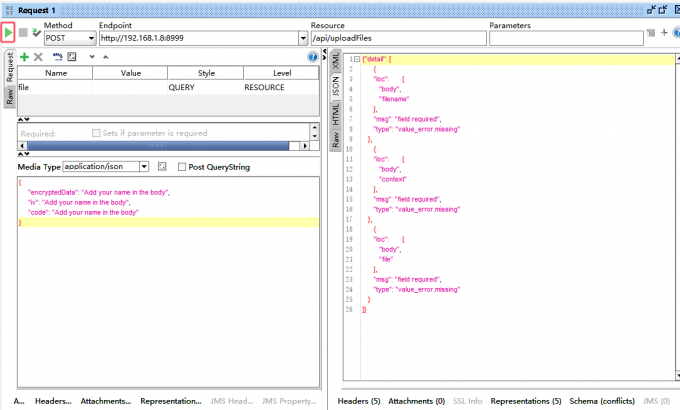Move selected parameter up with arrow
Viewport: 680px width, 410px height.
[x=105, y=57]
